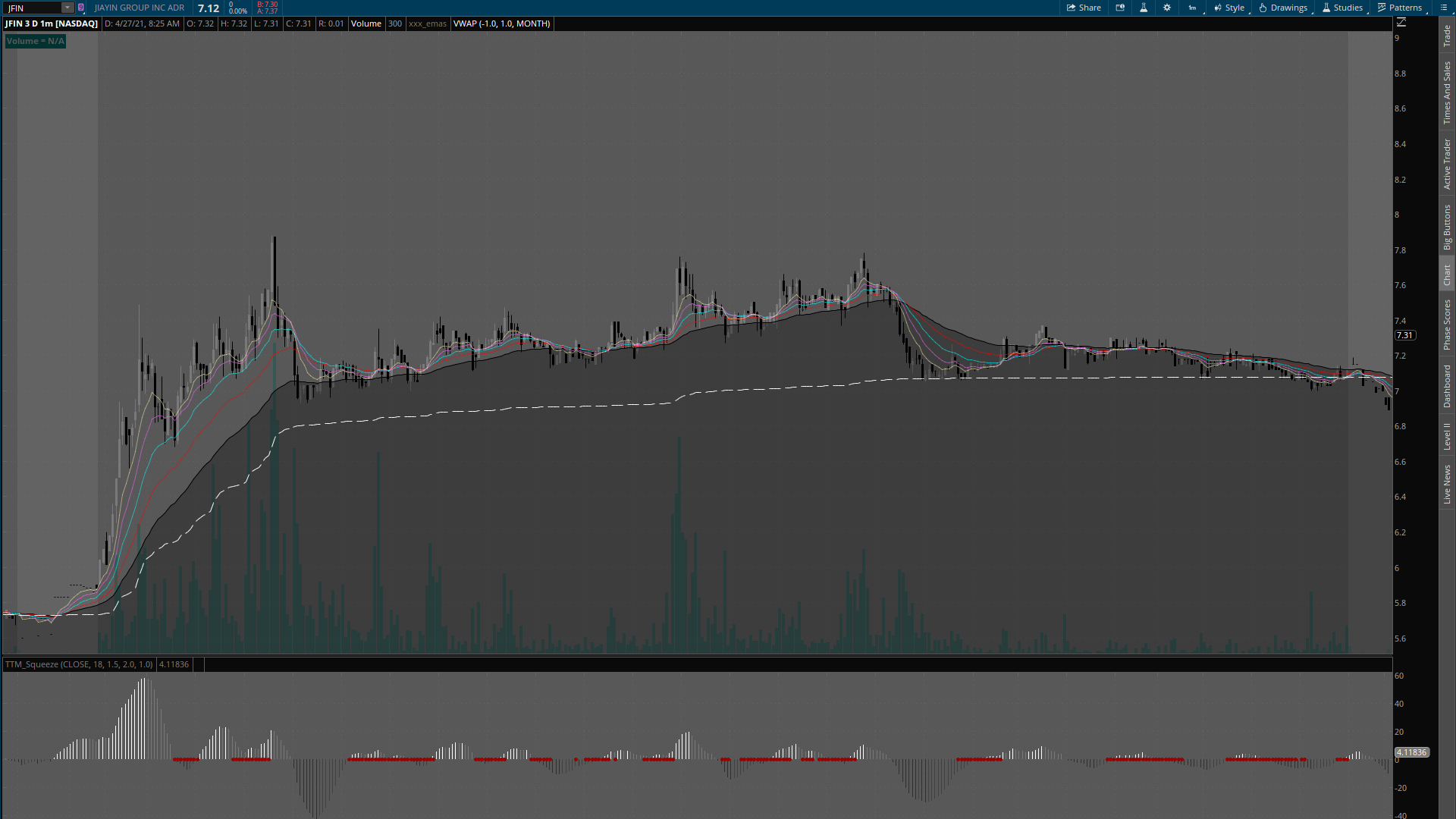Click the flask icon beside the gear
Viewport: 1456px width, 819px height.
(1144, 8)
